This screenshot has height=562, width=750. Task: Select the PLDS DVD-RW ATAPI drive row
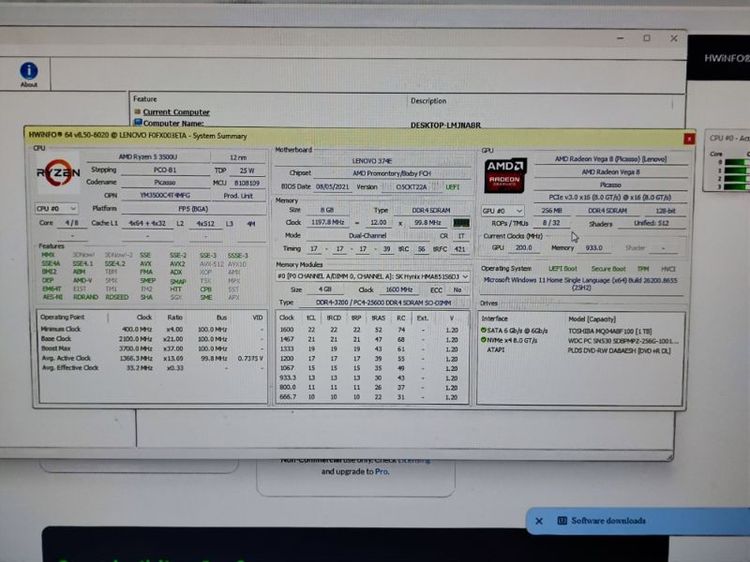580,350
